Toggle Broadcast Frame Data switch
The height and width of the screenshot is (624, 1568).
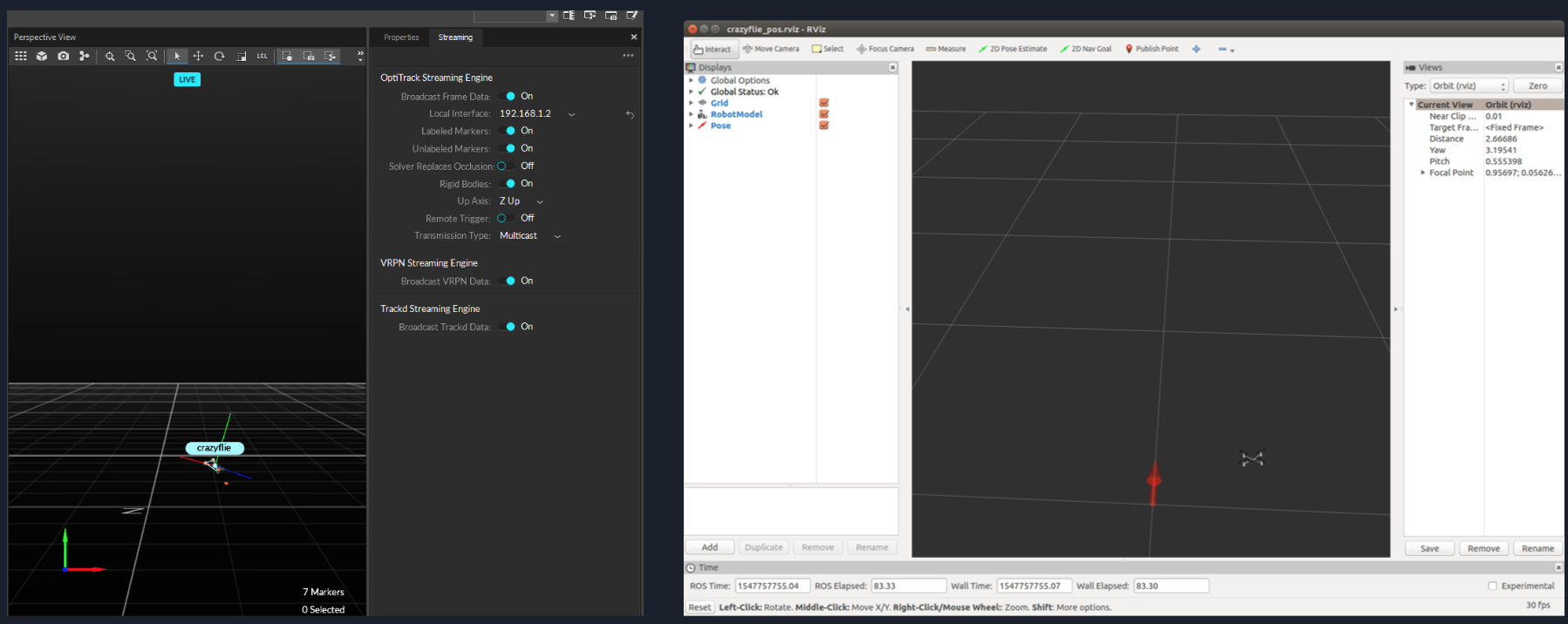click(x=508, y=96)
